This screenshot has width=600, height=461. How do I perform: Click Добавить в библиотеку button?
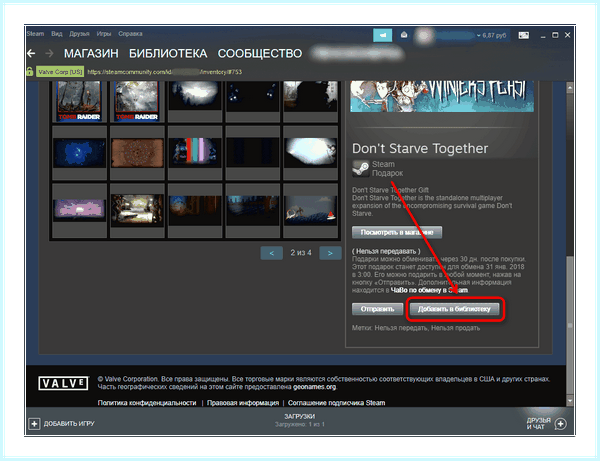tap(454, 309)
